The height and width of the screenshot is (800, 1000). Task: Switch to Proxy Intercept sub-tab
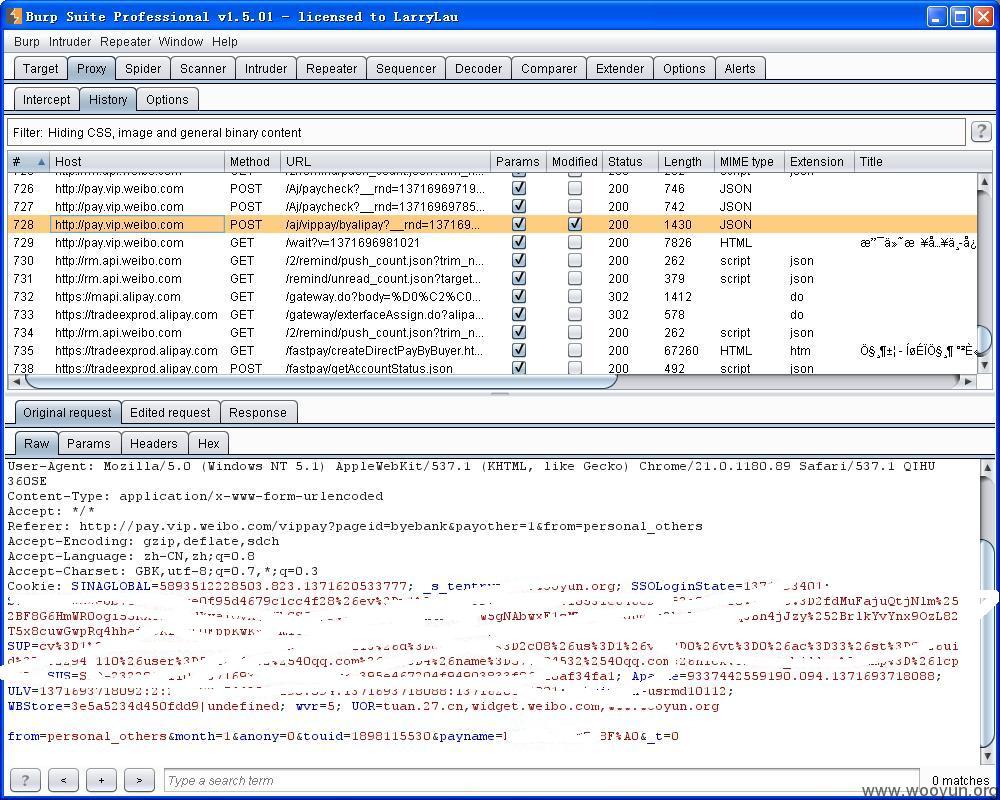coord(47,100)
